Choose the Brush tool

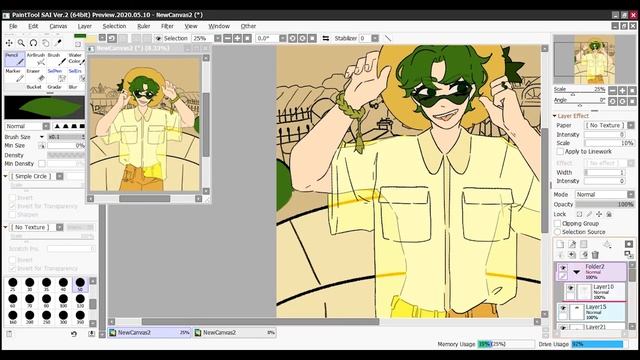coord(56,59)
